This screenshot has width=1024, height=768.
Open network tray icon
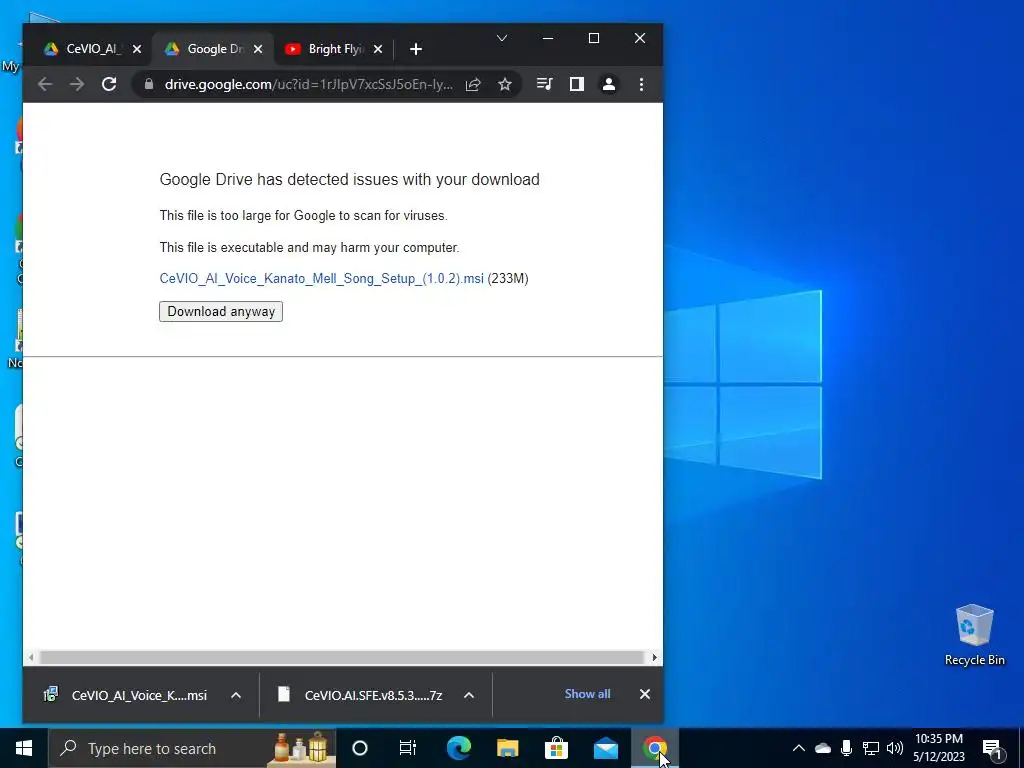(x=871, y=748)
